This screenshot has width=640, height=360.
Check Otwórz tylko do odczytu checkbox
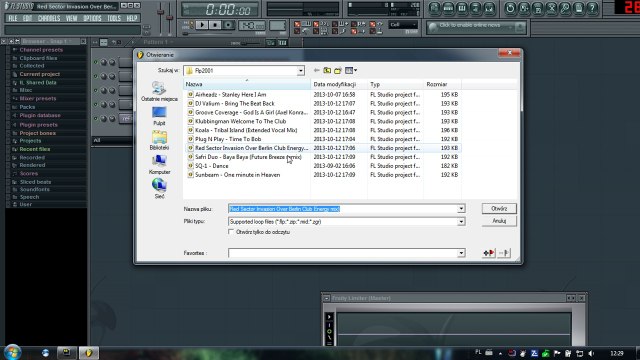coord(231,232)
